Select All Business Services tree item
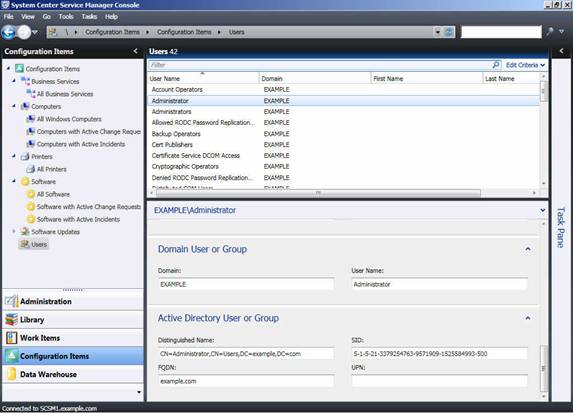The width and height of the screenshot is (573, 413). [65, 94]
